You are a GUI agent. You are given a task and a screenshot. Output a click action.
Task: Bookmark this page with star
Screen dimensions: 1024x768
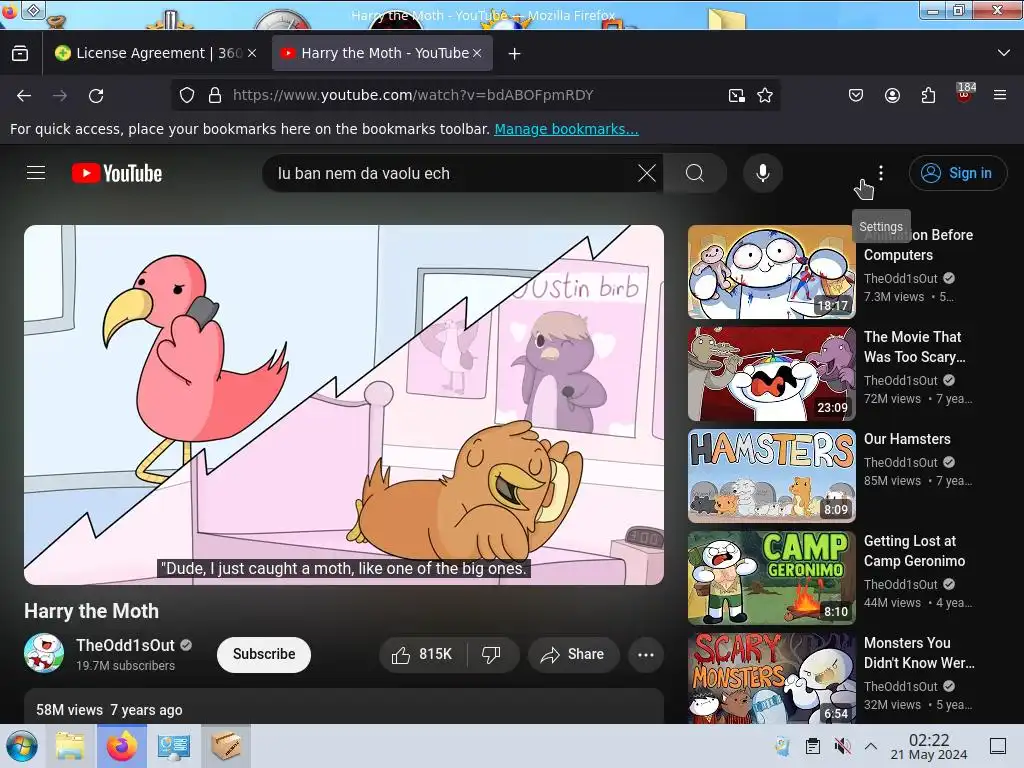[765, 95]
